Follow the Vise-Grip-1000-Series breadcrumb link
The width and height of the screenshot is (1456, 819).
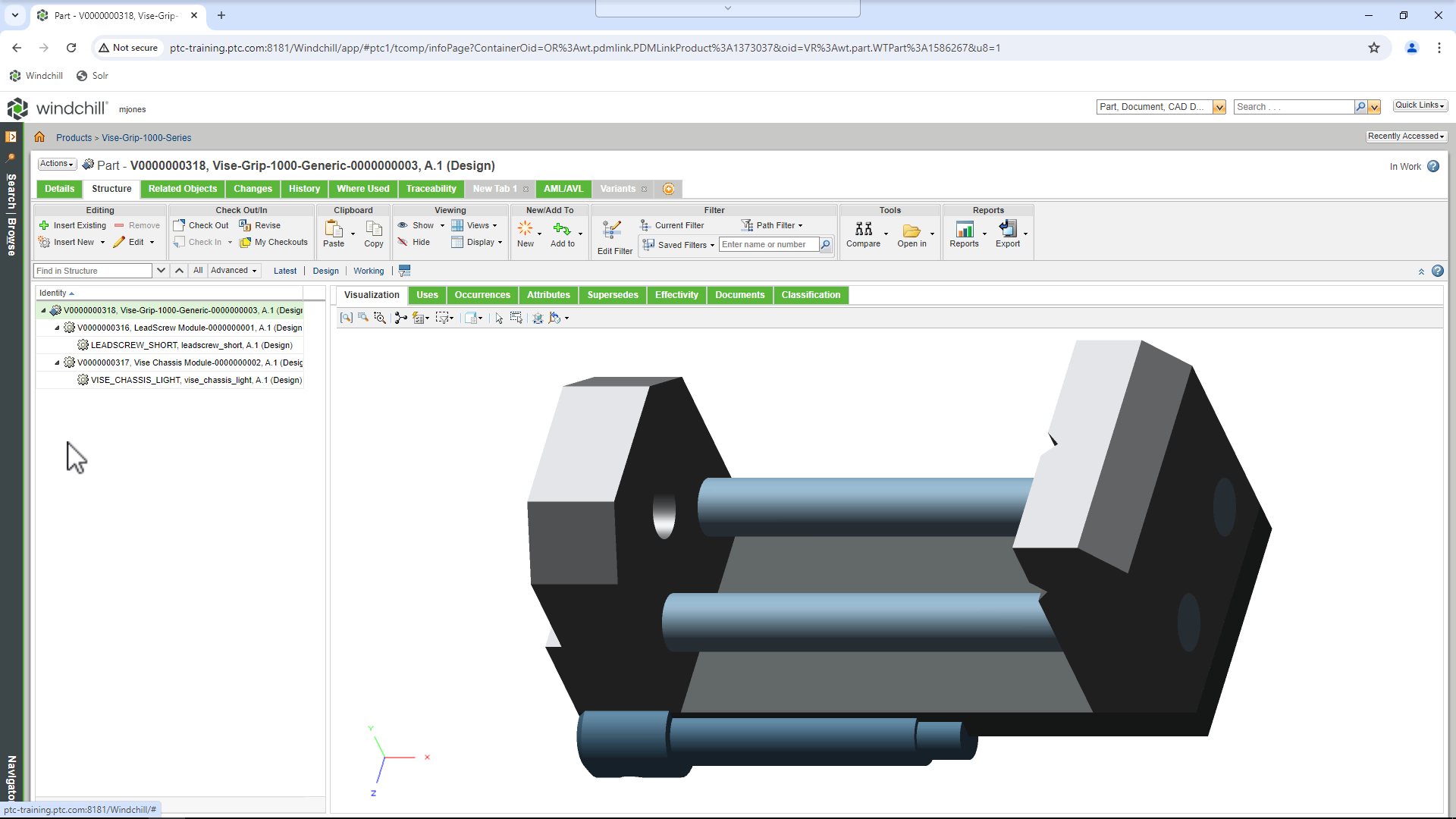tap(146, 138)
